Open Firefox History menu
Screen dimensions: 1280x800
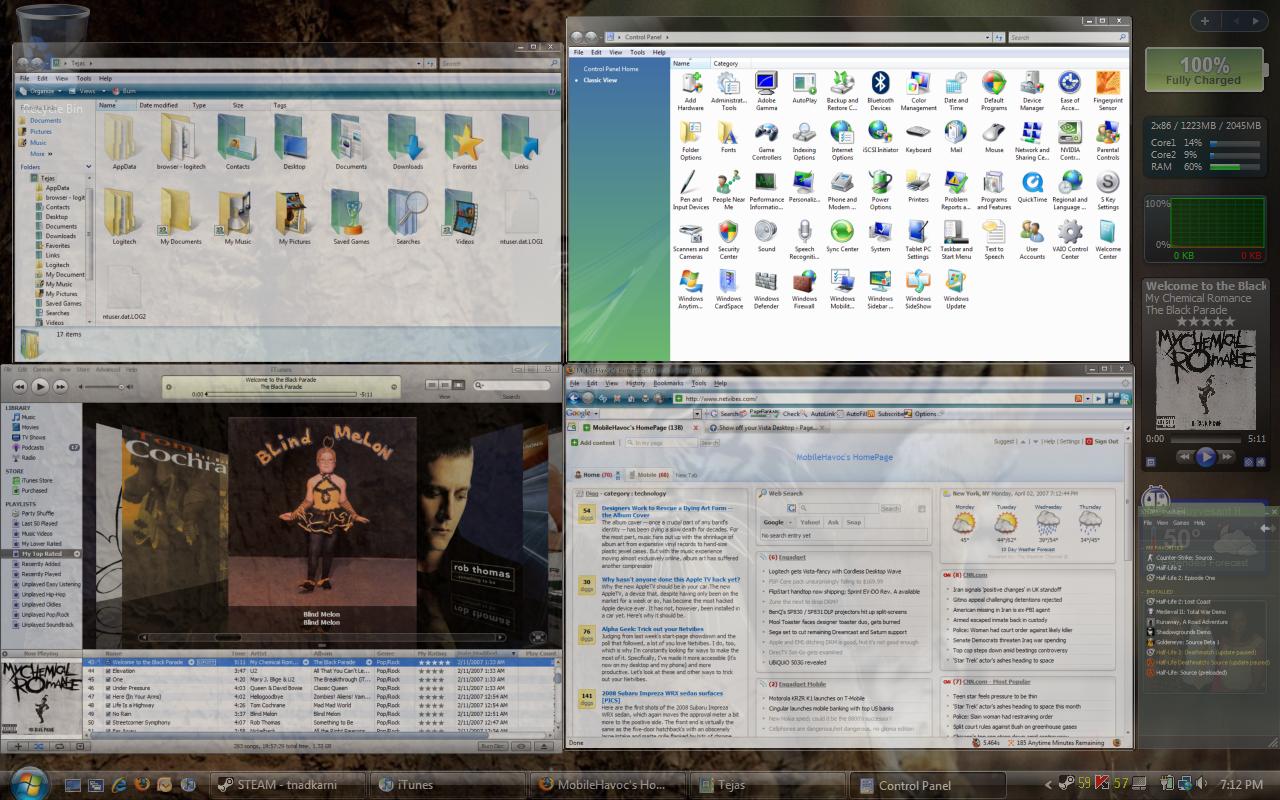pos(635,383)
